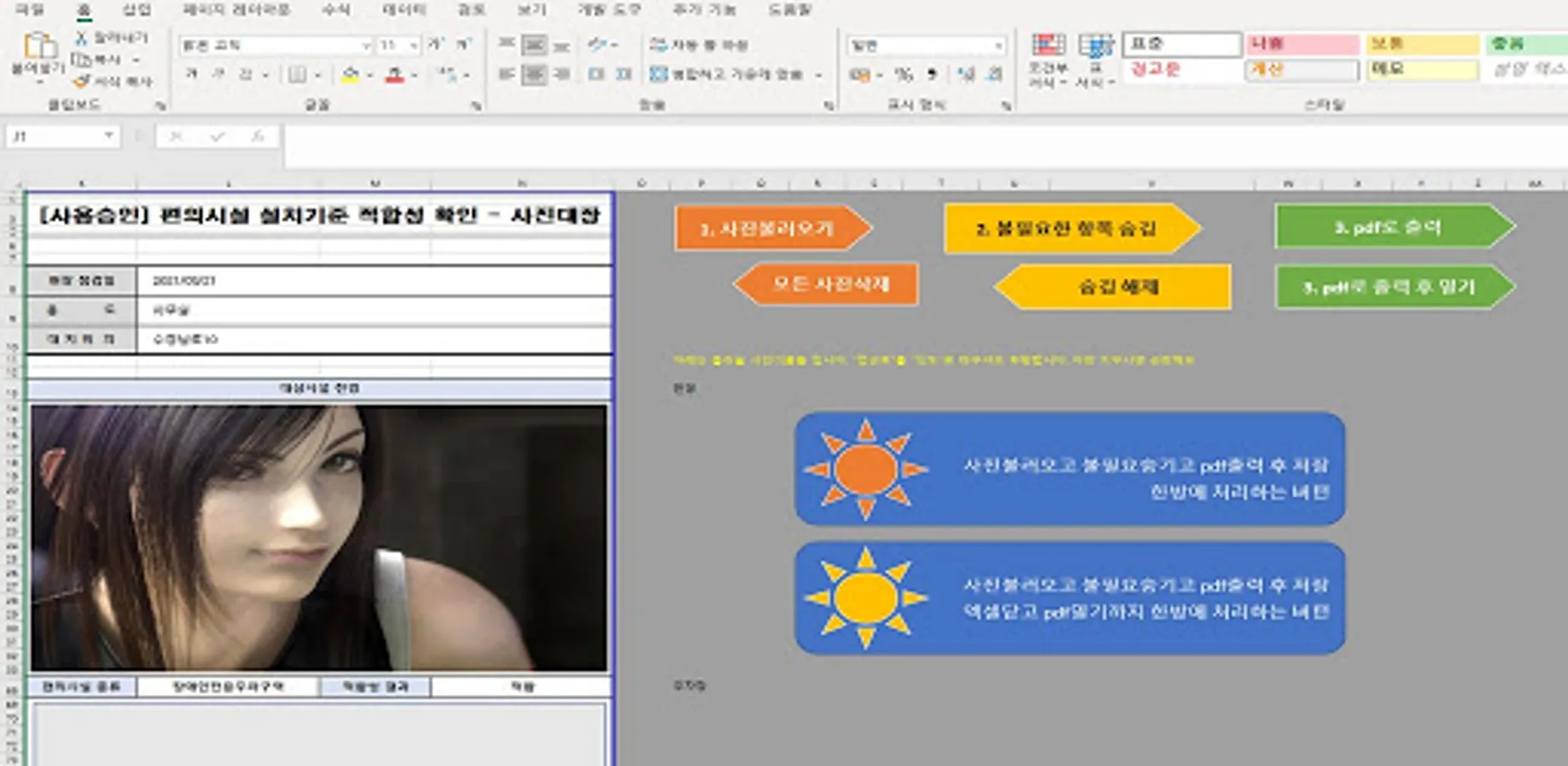
Task: Open the Name Box dropdown arrow
Action: point(109,136)
